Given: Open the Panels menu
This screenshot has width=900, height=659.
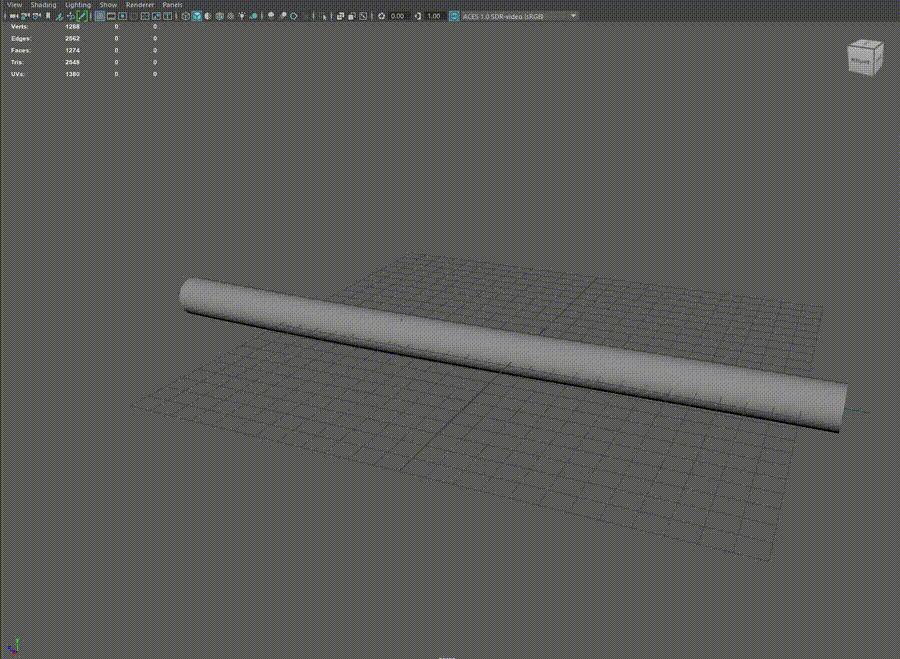Looking at the screenshot, I should point(172,5).
